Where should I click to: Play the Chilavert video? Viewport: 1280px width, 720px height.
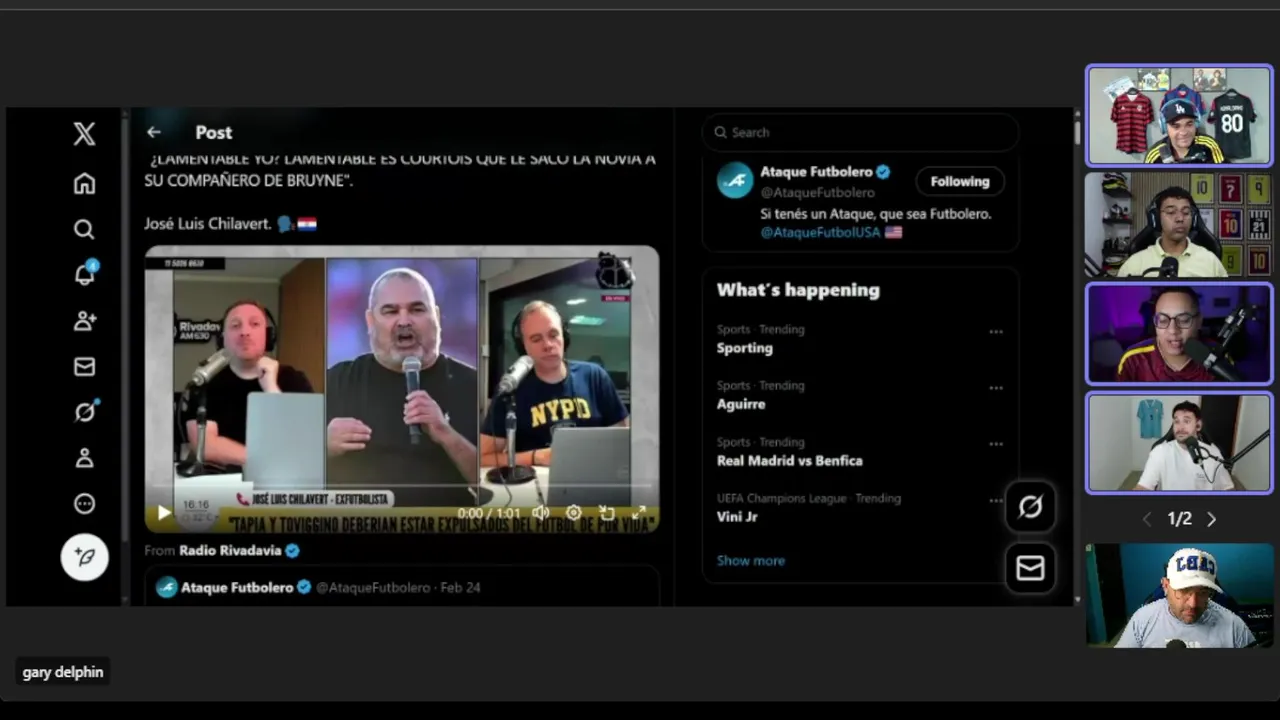[x=164, y=513]
